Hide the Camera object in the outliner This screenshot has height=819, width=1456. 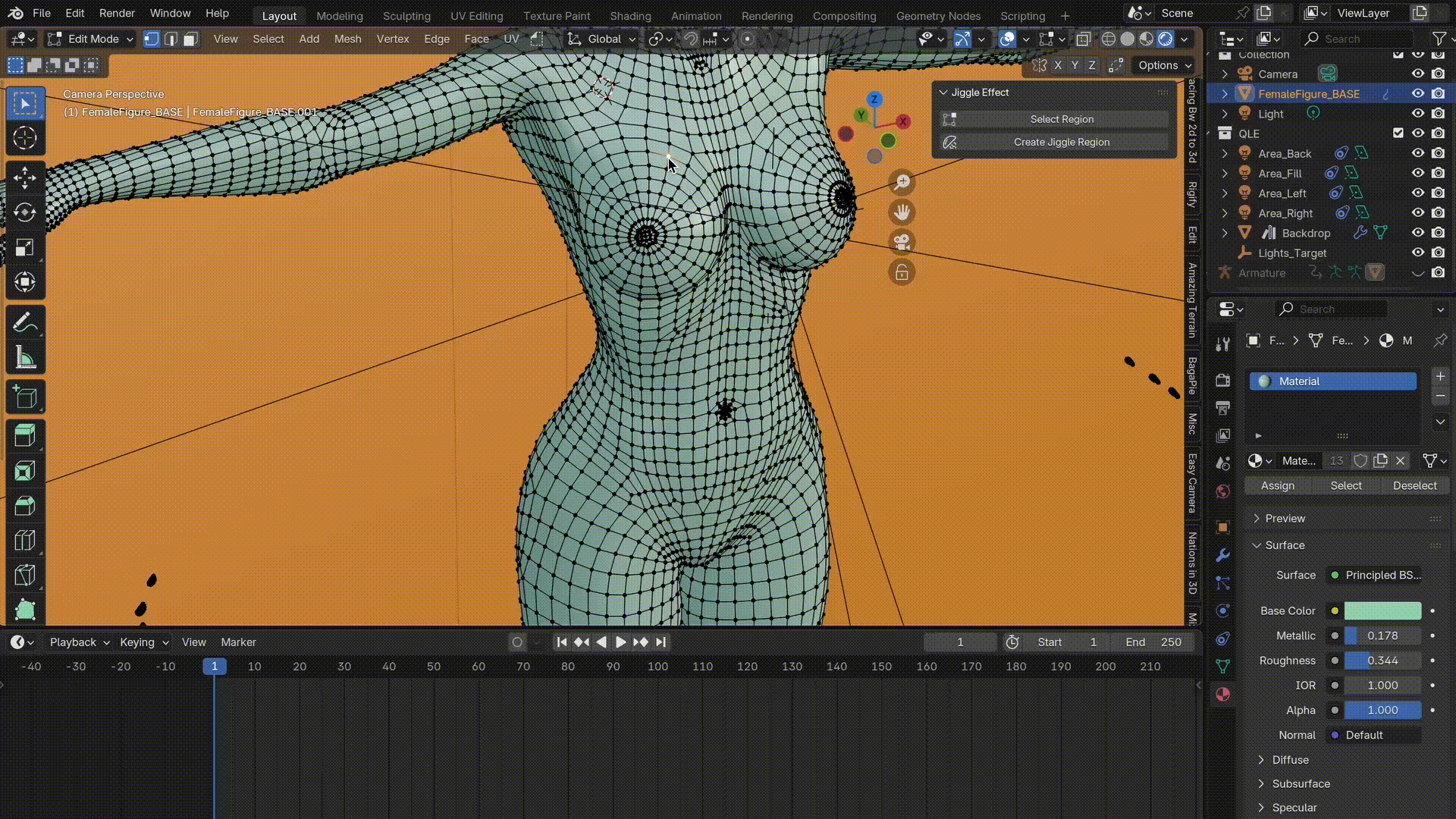(x=1417, y=74)
